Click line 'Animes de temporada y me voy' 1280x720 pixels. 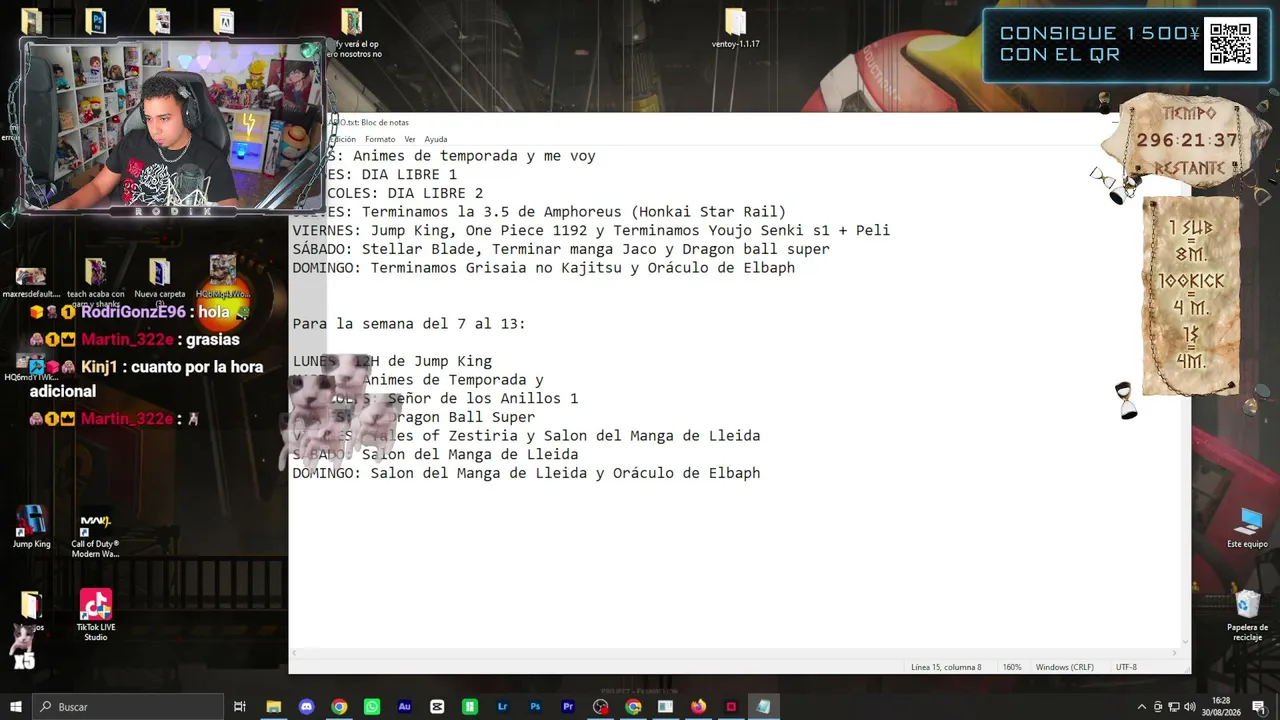[474, 156]
